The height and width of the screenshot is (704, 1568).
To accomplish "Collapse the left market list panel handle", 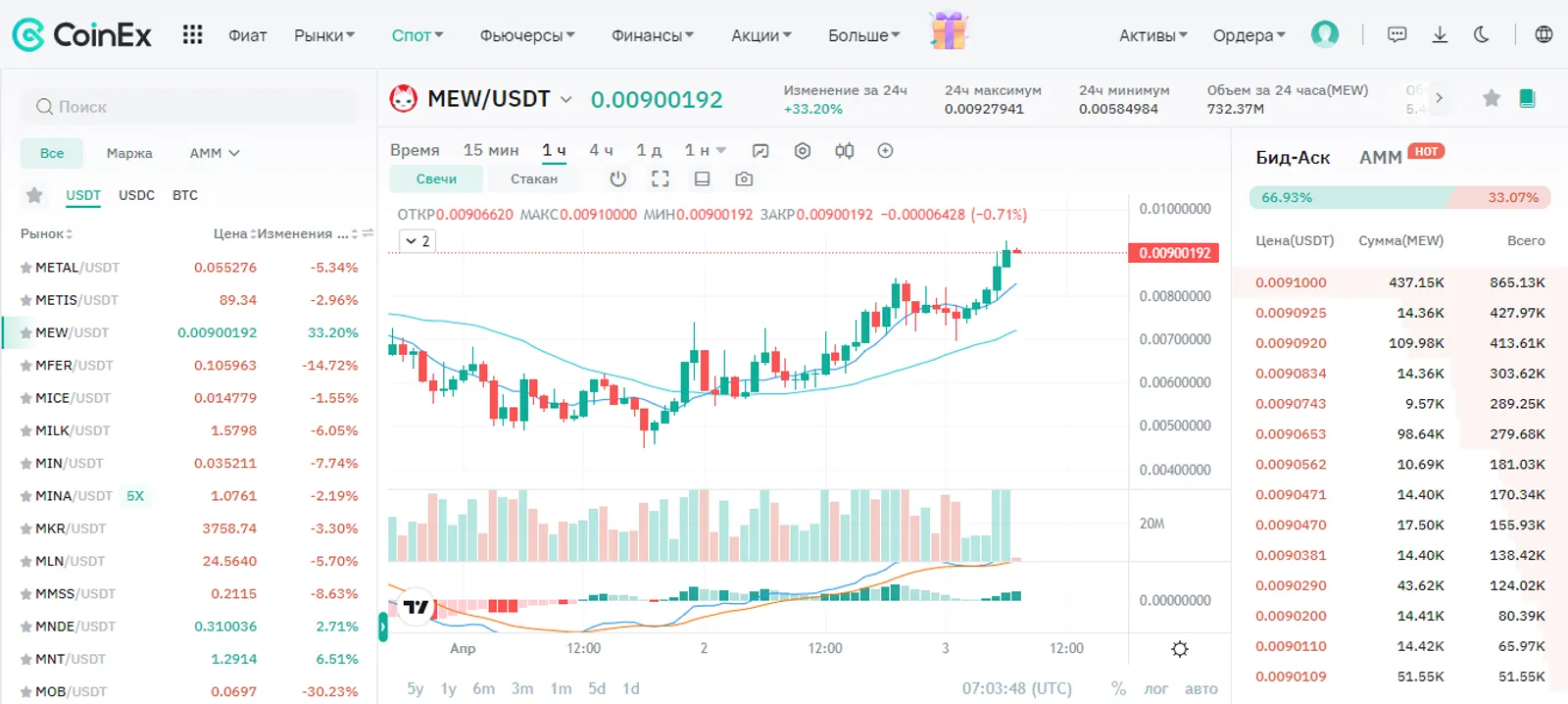I will 383,628.
